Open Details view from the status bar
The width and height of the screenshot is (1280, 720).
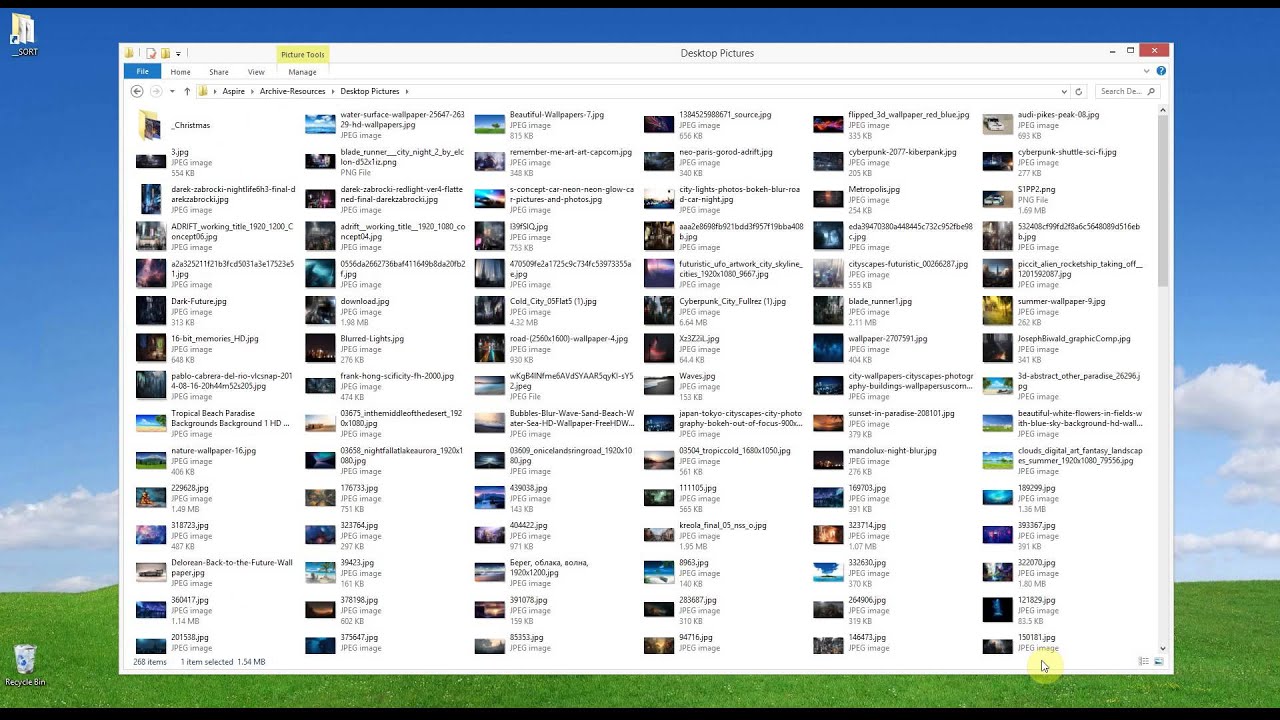pyautogui.click(x=1143, y=661)
